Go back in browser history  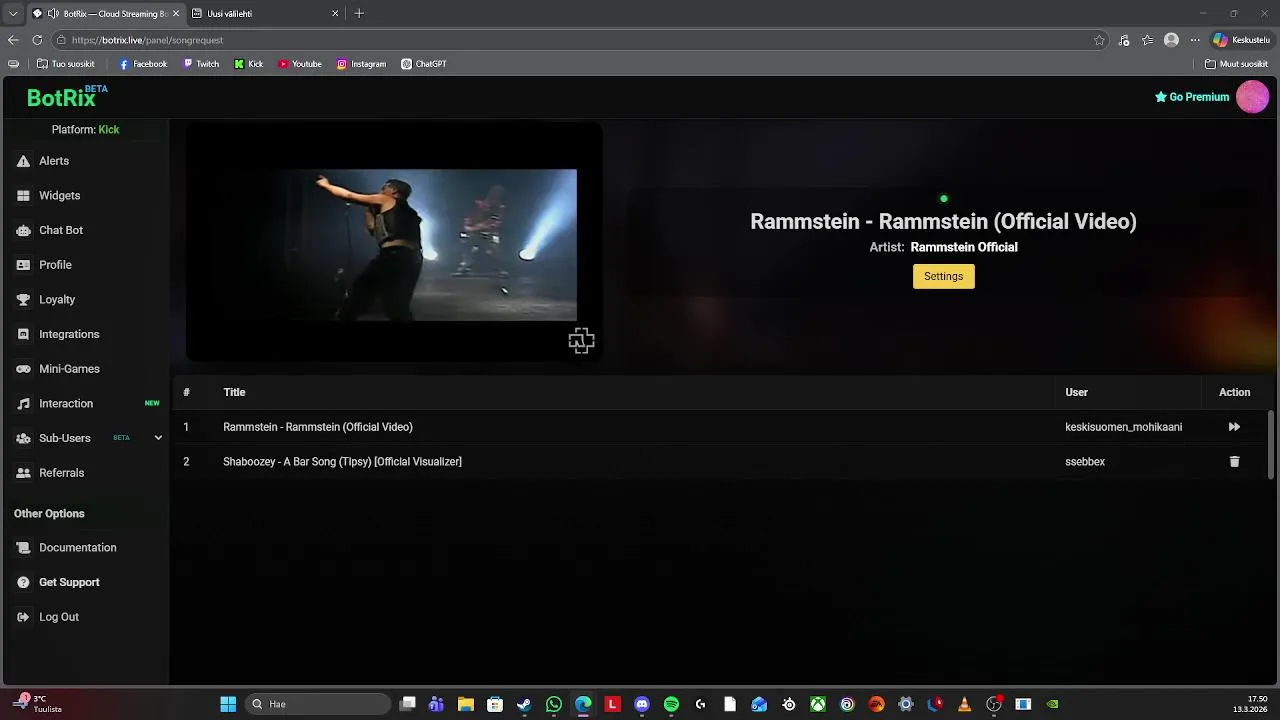[x=13, y=40]
